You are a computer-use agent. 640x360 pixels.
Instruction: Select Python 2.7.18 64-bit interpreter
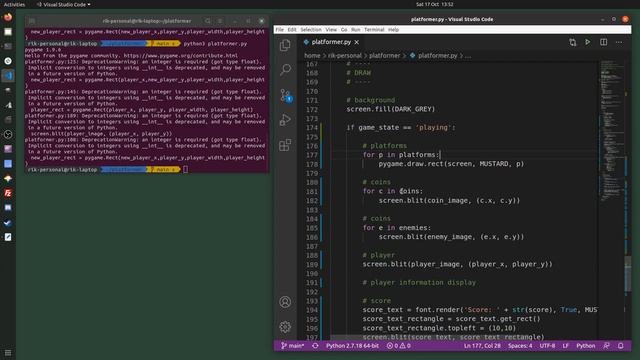352,346
